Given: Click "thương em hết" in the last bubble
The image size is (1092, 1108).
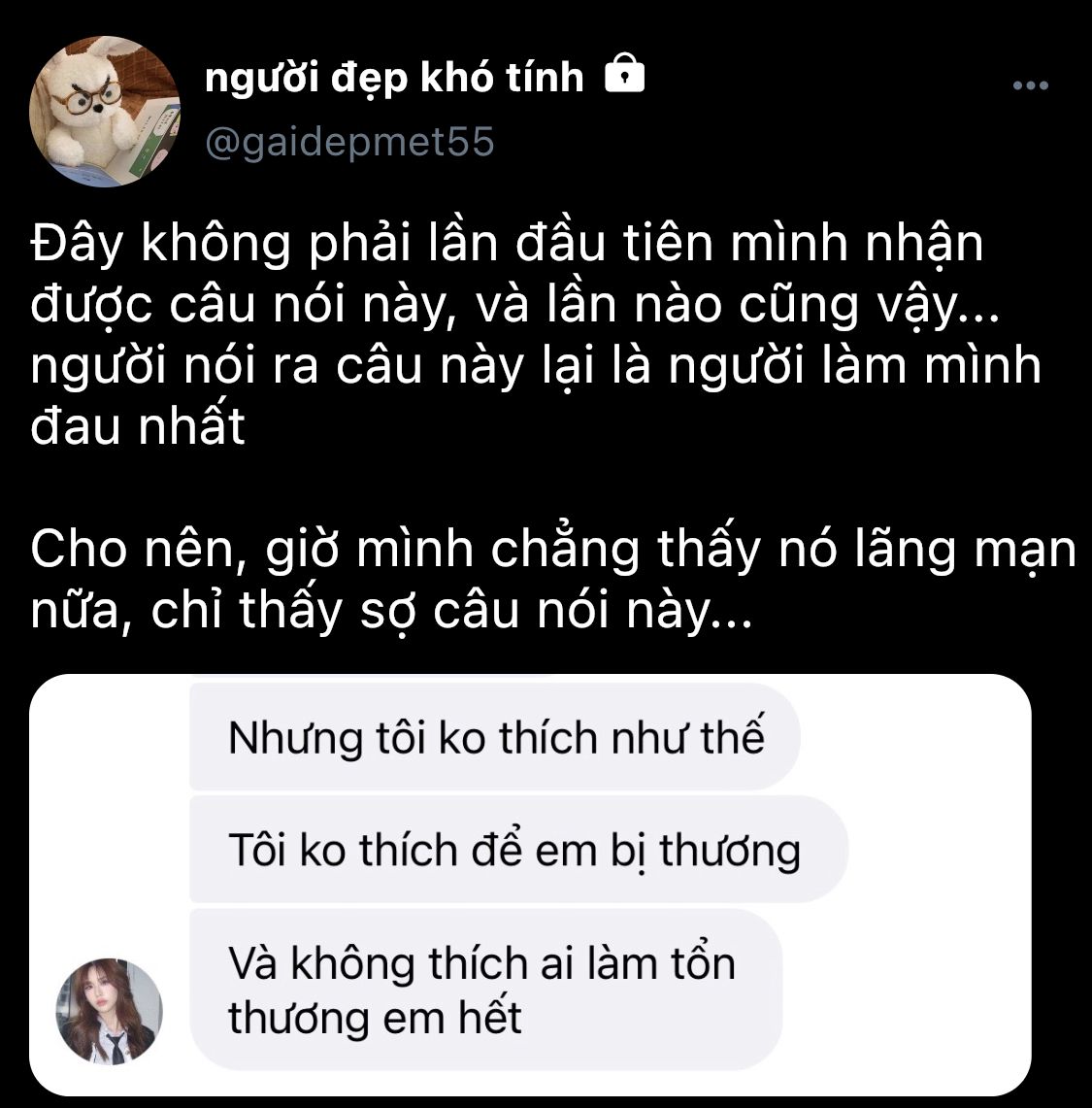Looking at the screenshot, I should [375, 1019].
